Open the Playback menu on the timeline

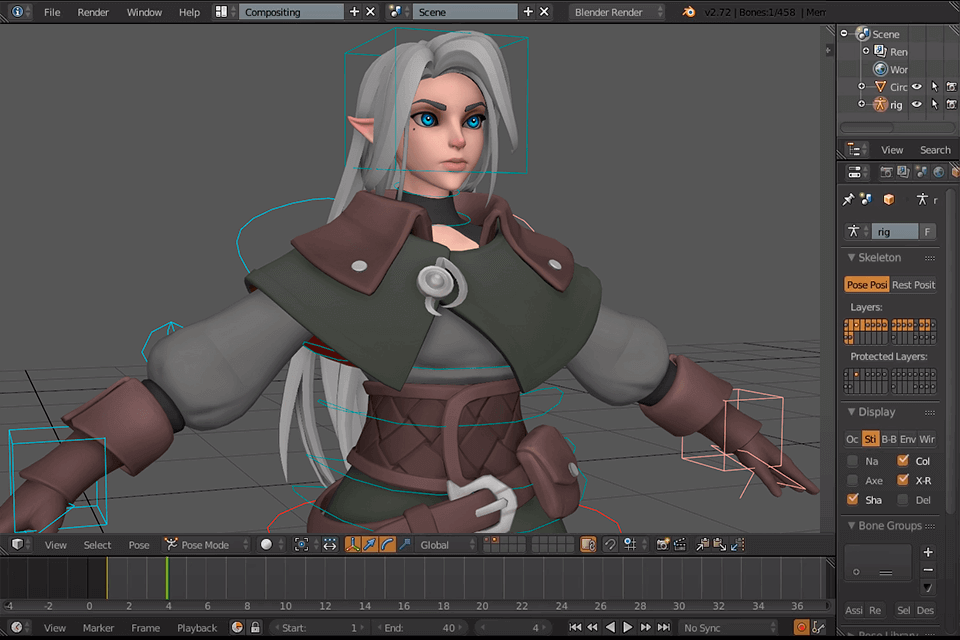point(196,627)
